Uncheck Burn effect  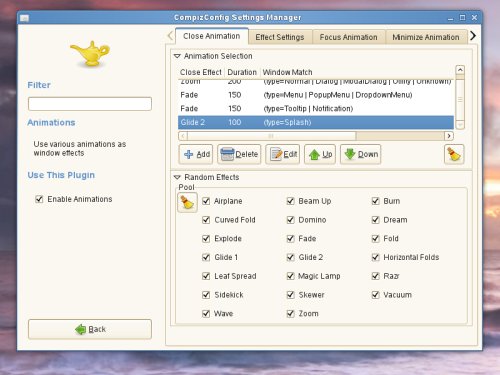pyautogui.click(x=375, y=201)
